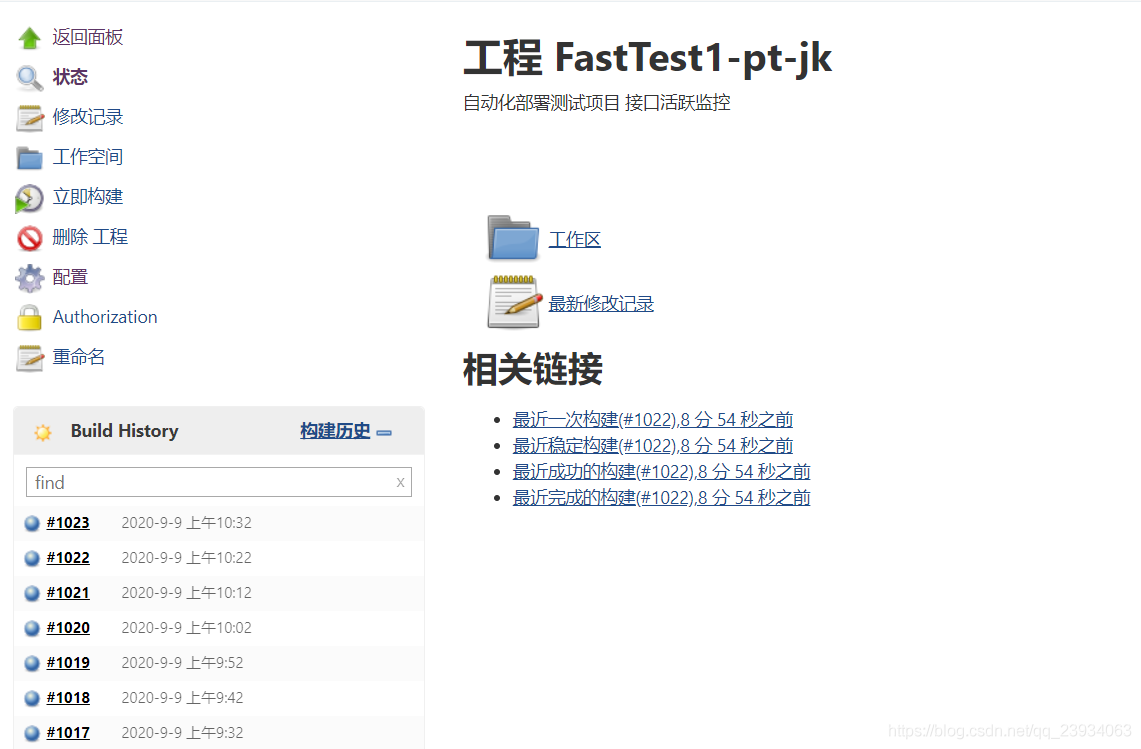Open the 构建历史 link

tap(335, 431)
